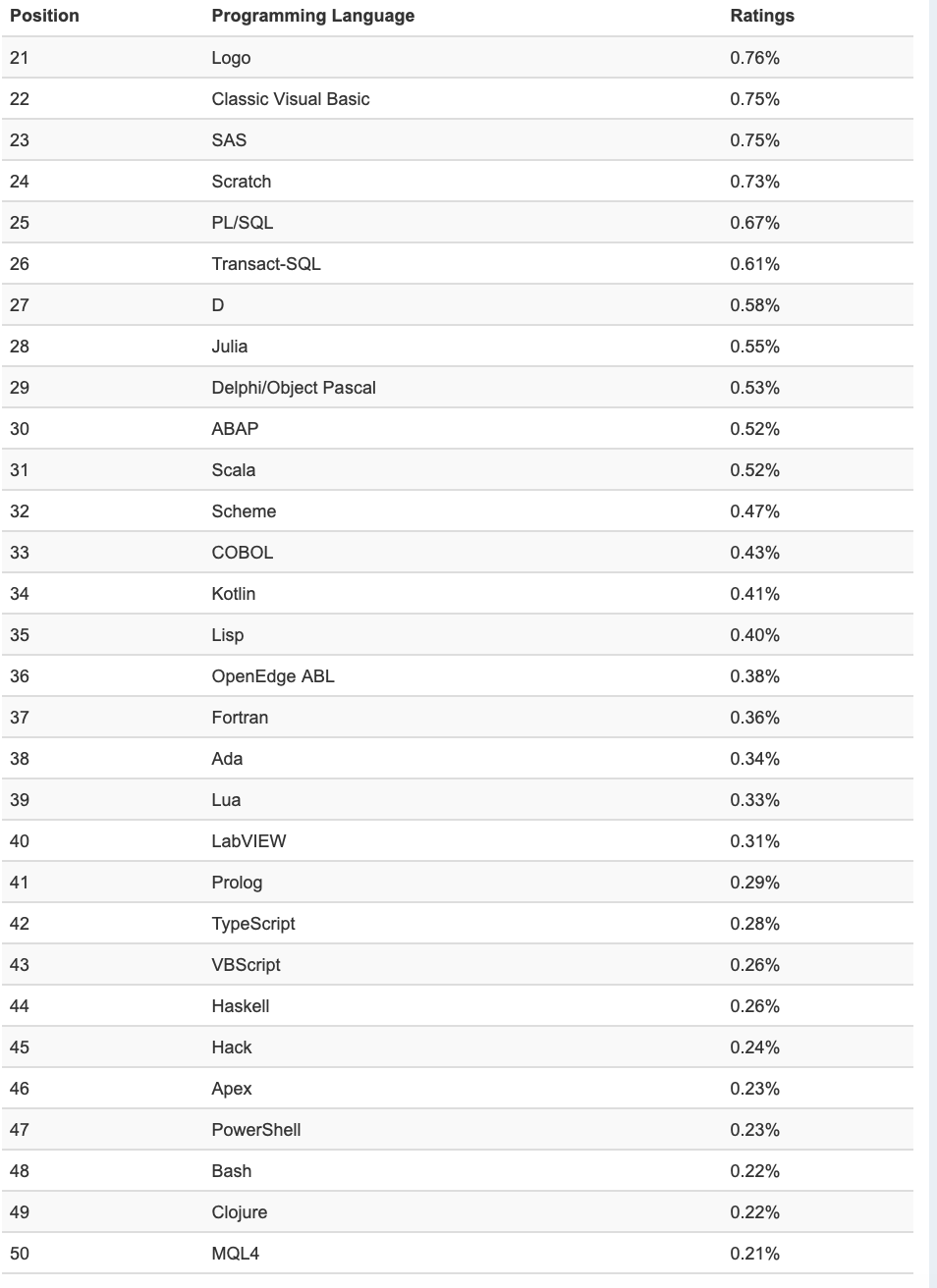Click the Delphi/Object Pascal entry
This screenshot has height=1288, width=937.
click(x=294, y=388)
